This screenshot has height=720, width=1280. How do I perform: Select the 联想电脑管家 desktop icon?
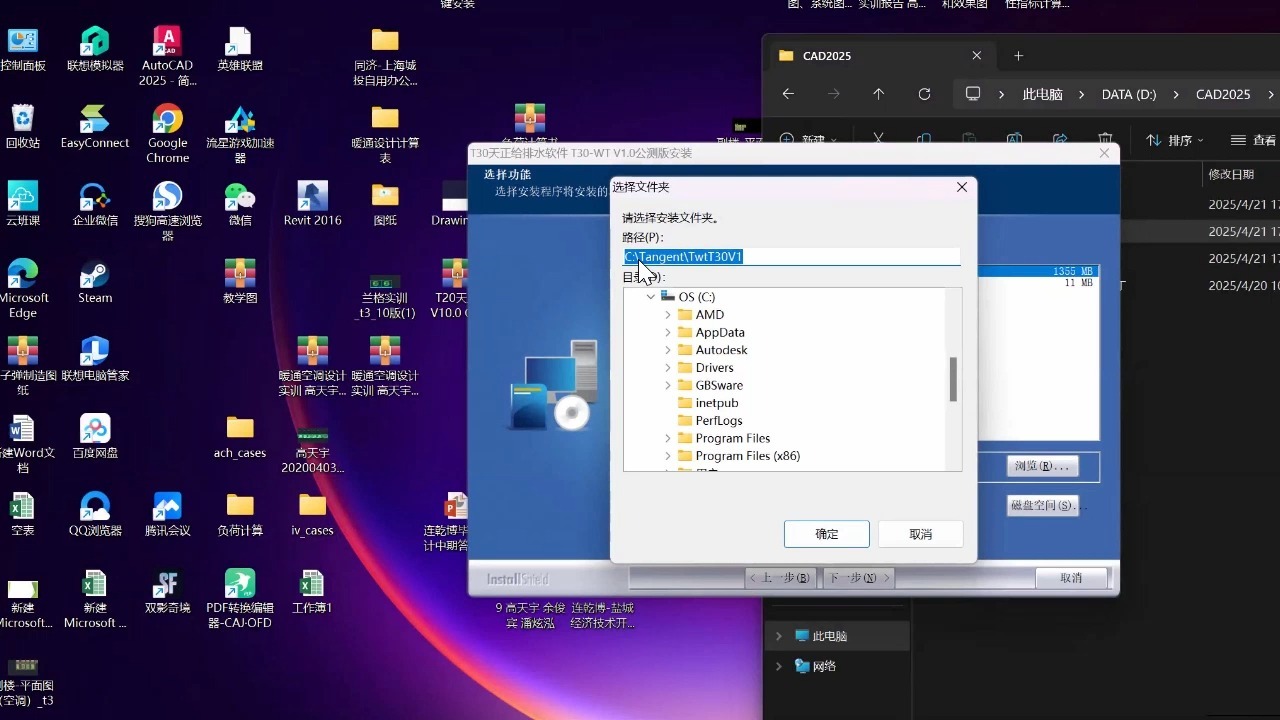[95, 359]
